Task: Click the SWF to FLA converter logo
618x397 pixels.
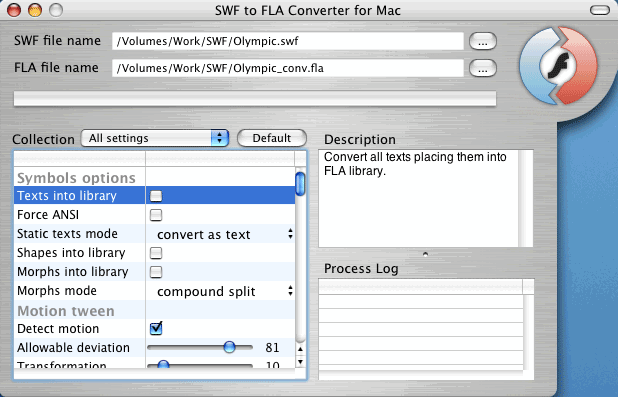Action: click(558, 65)
